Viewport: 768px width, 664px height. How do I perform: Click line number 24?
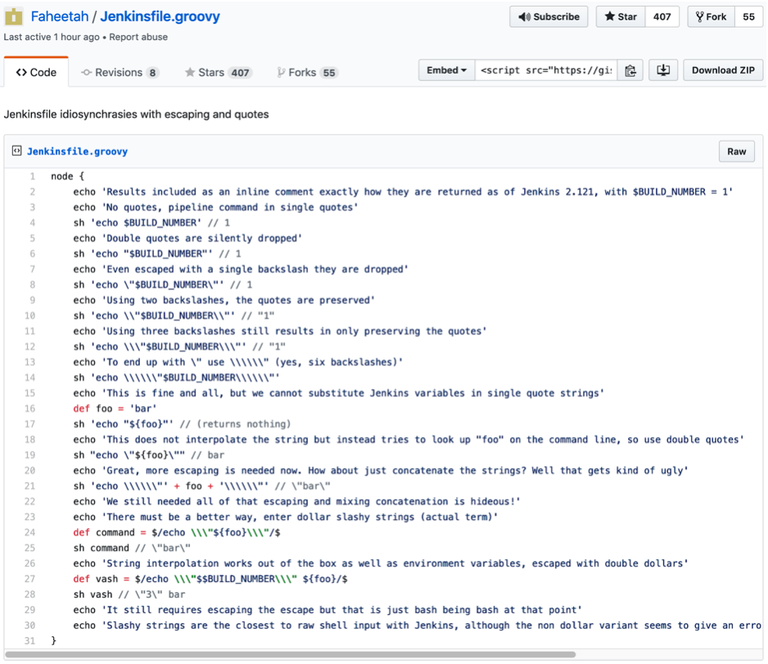point(30,532)
